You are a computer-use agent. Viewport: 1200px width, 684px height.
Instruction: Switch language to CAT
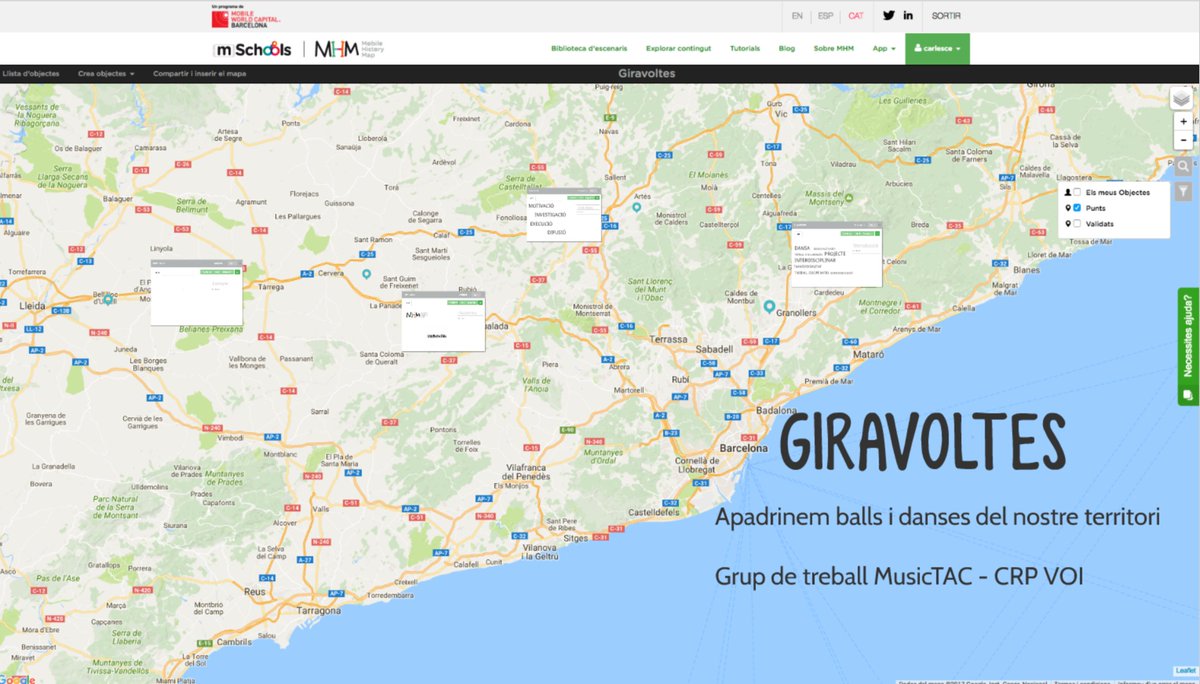[x=856, y=16]
